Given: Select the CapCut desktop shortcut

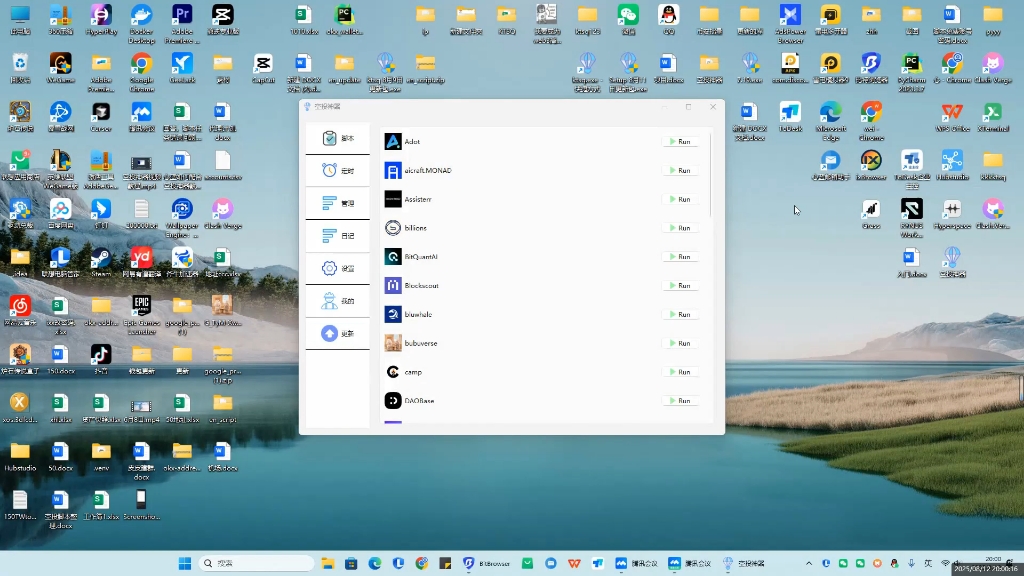Looking at the screenshot, I should coord(263,69).
